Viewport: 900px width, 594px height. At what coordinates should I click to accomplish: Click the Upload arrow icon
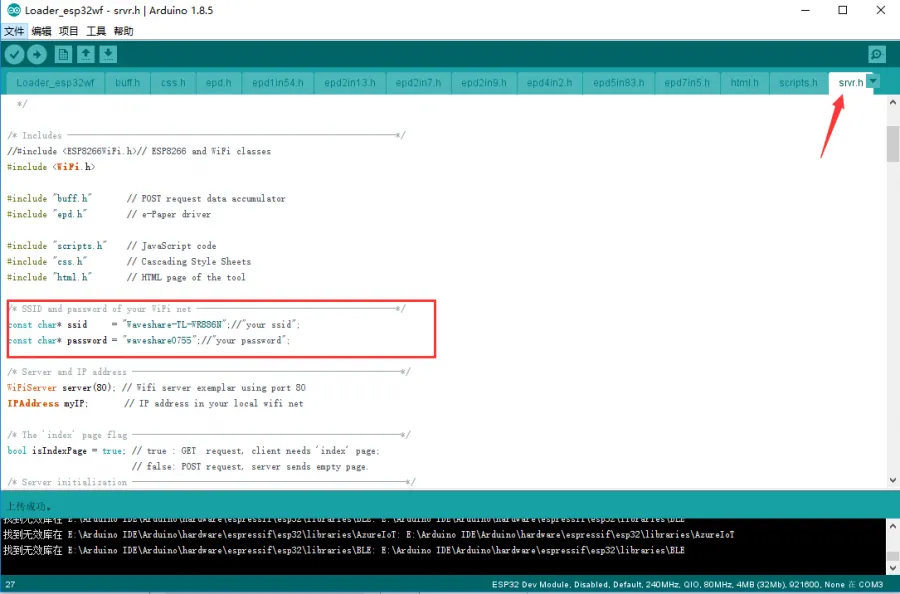(37, 55)
